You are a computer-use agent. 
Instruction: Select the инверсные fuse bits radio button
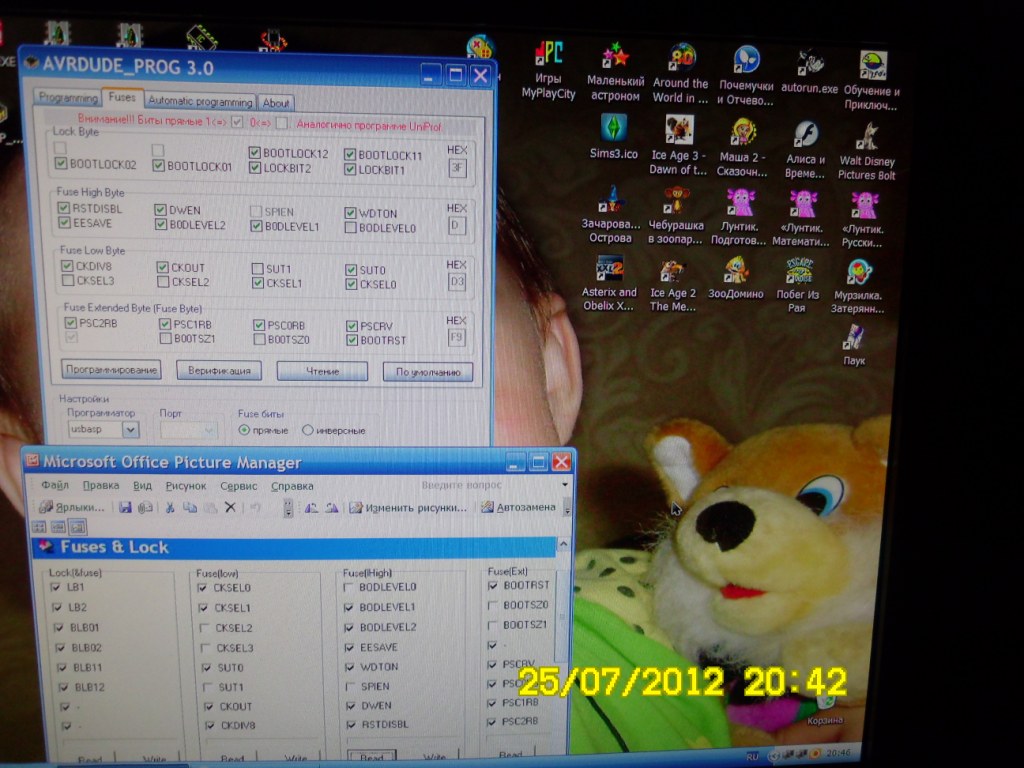pos(308,430)
